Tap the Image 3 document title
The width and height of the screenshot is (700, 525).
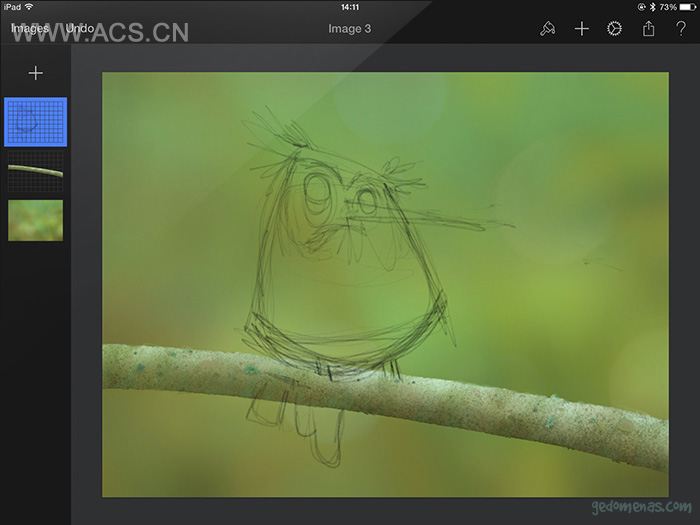[349, 29]
